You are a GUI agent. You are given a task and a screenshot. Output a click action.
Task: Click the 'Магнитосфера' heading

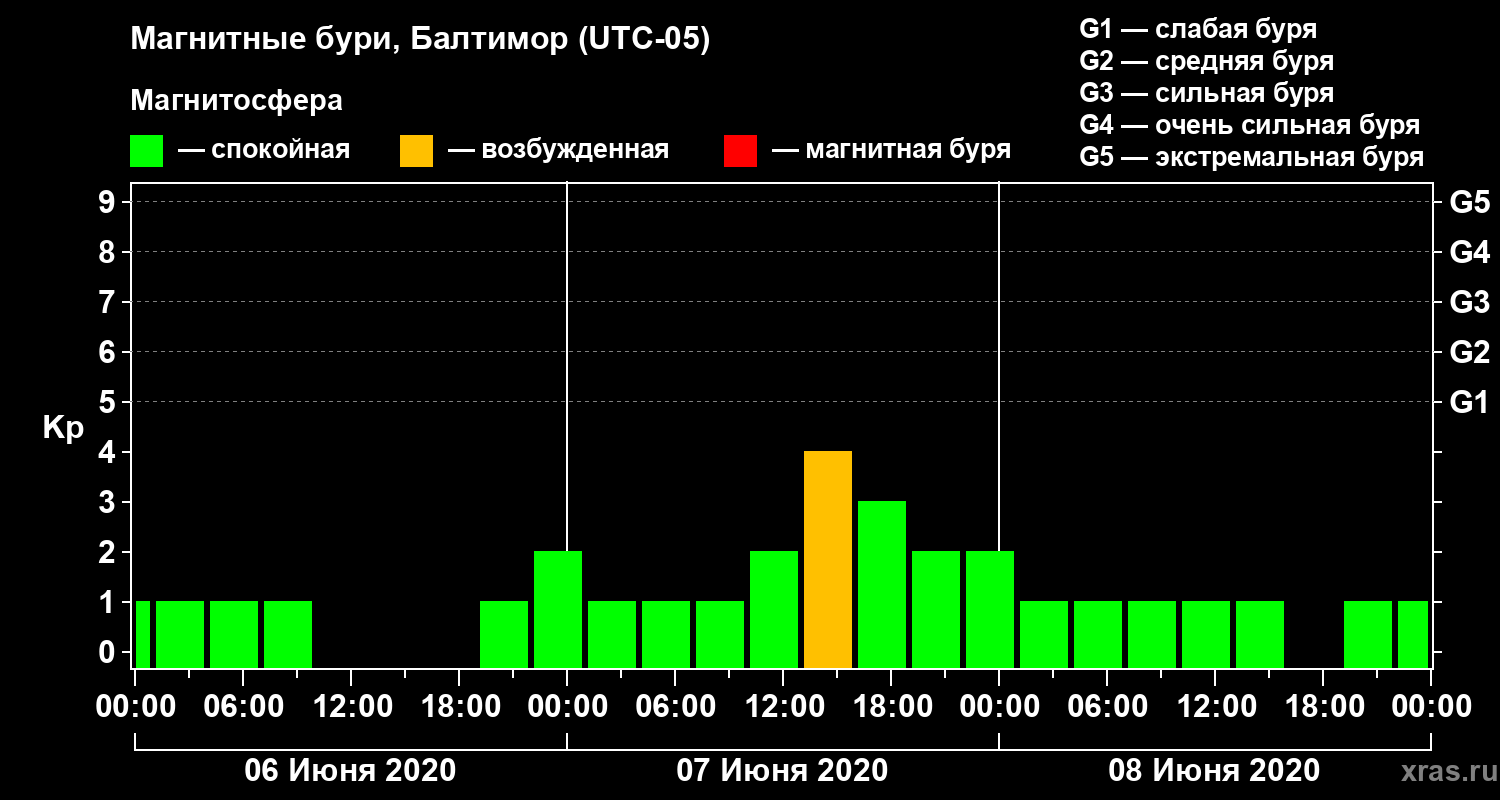point(236,101)
